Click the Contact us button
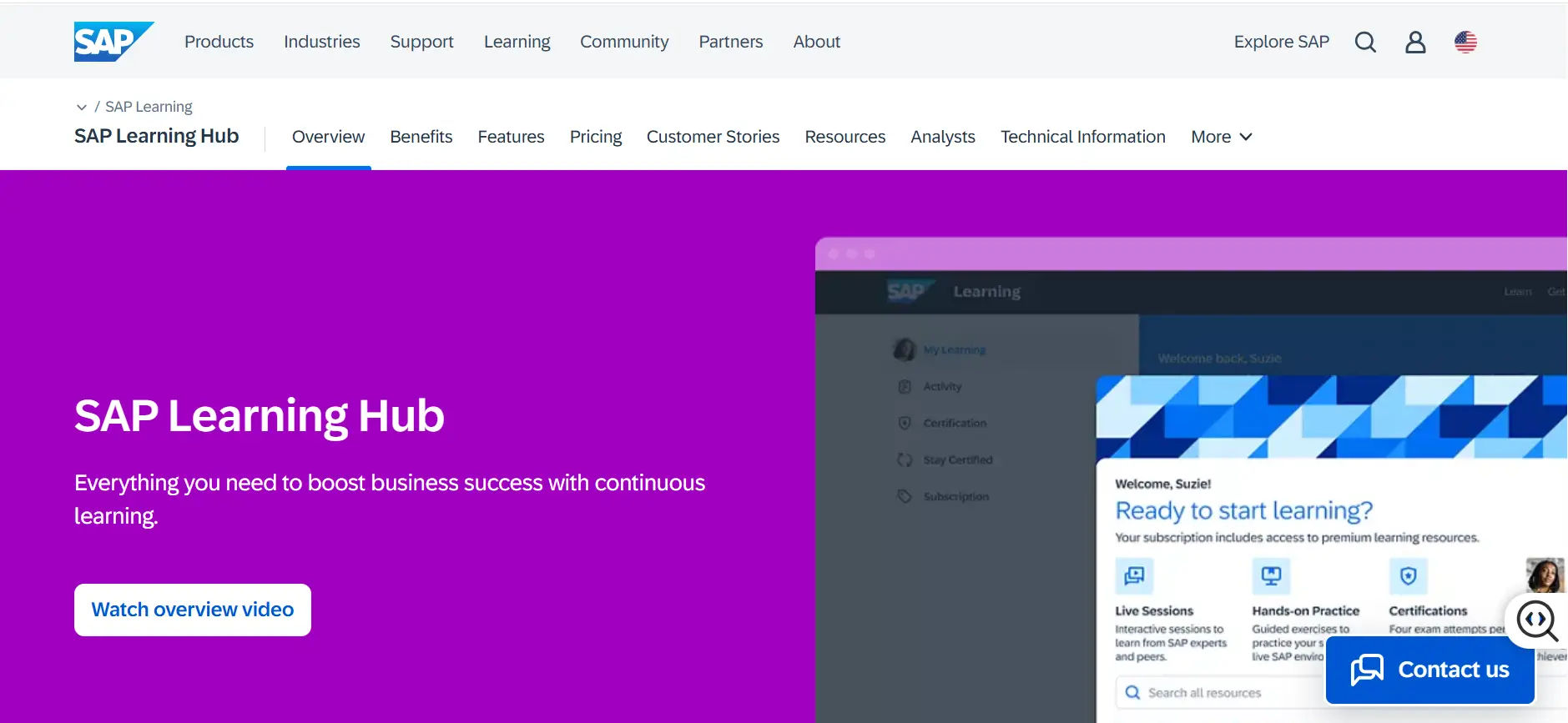1568x723 pixels. pos(1429,670)
